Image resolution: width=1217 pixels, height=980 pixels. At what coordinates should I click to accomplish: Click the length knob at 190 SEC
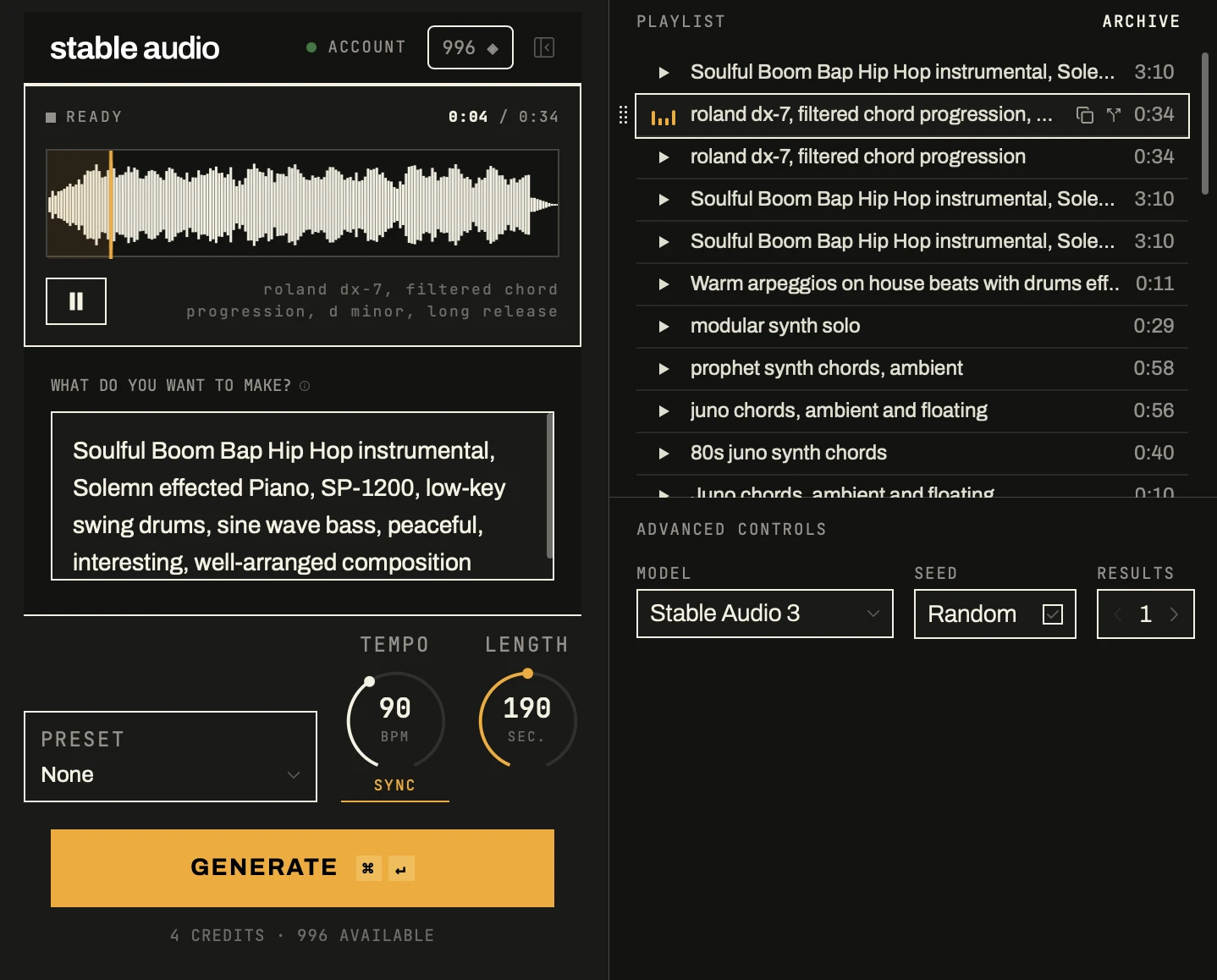[527, 719]
